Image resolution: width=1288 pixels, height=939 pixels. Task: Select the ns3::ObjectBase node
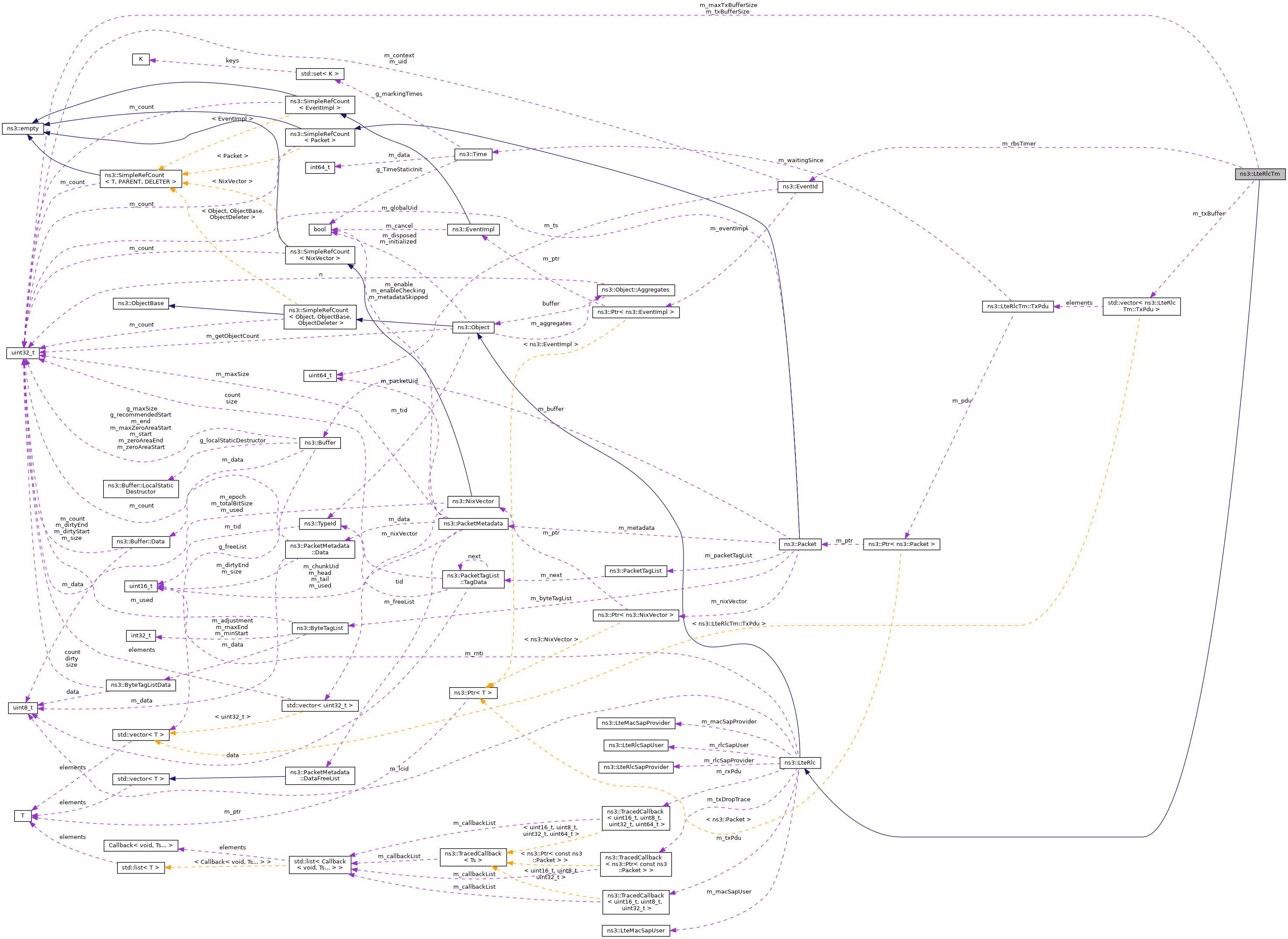point(141,303)
